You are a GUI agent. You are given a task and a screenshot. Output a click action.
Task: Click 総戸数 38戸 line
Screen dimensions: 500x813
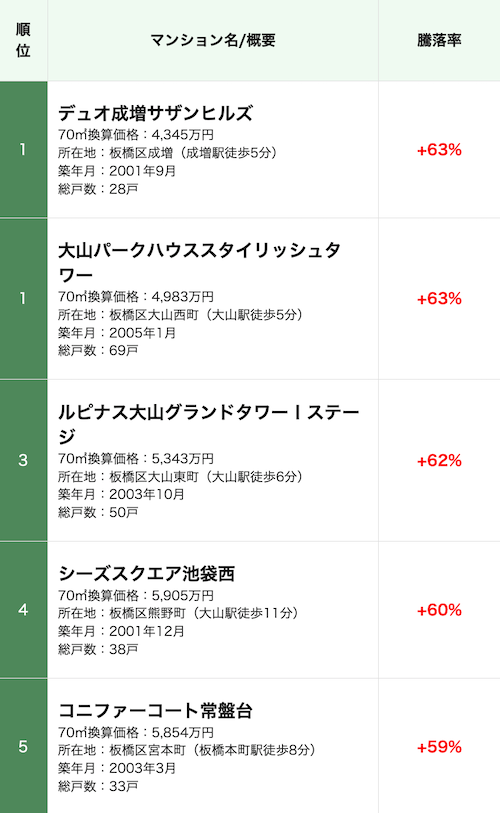[x=98, y=649]
